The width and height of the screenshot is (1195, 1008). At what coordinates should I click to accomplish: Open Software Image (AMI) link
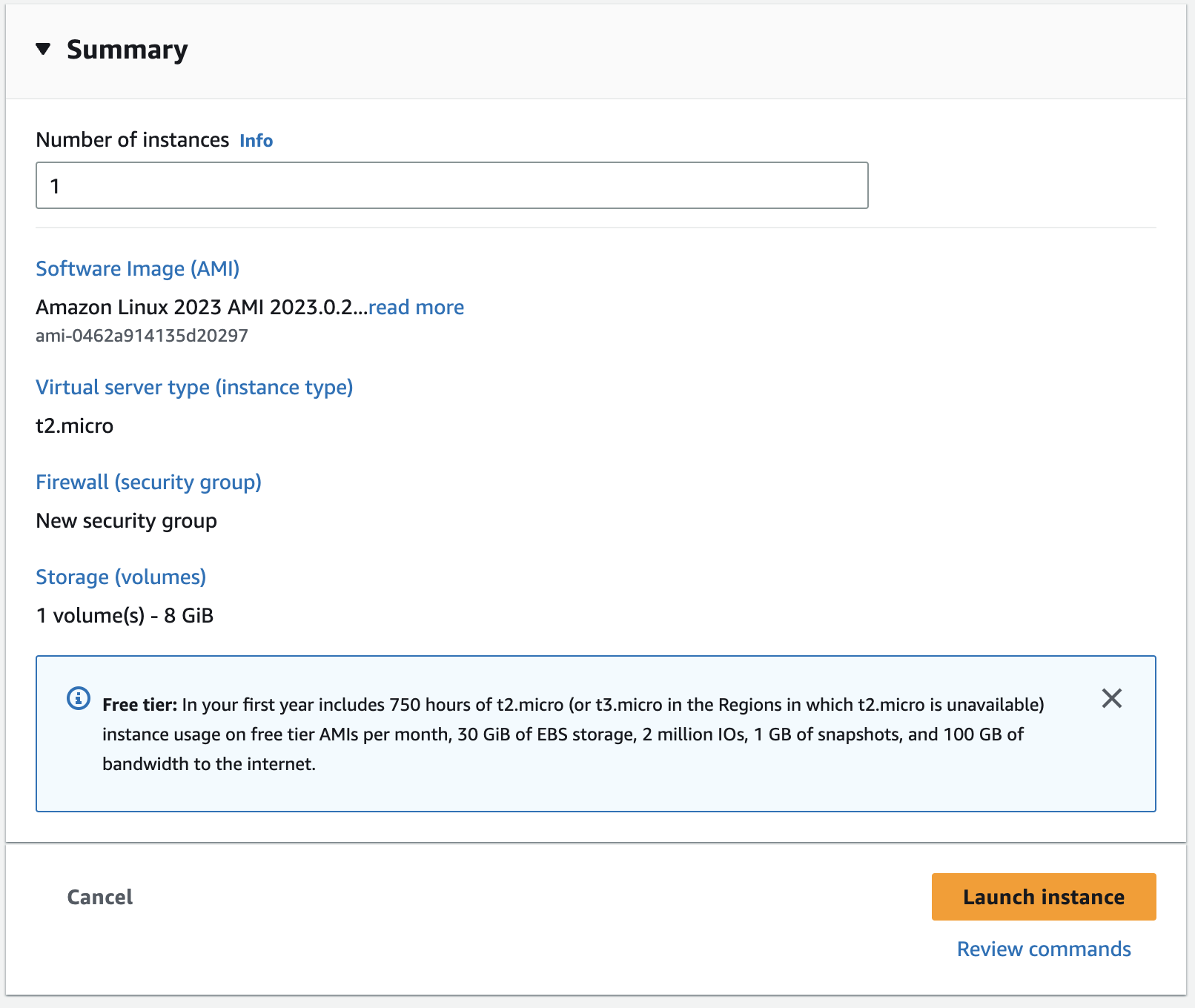coord(138,268)
